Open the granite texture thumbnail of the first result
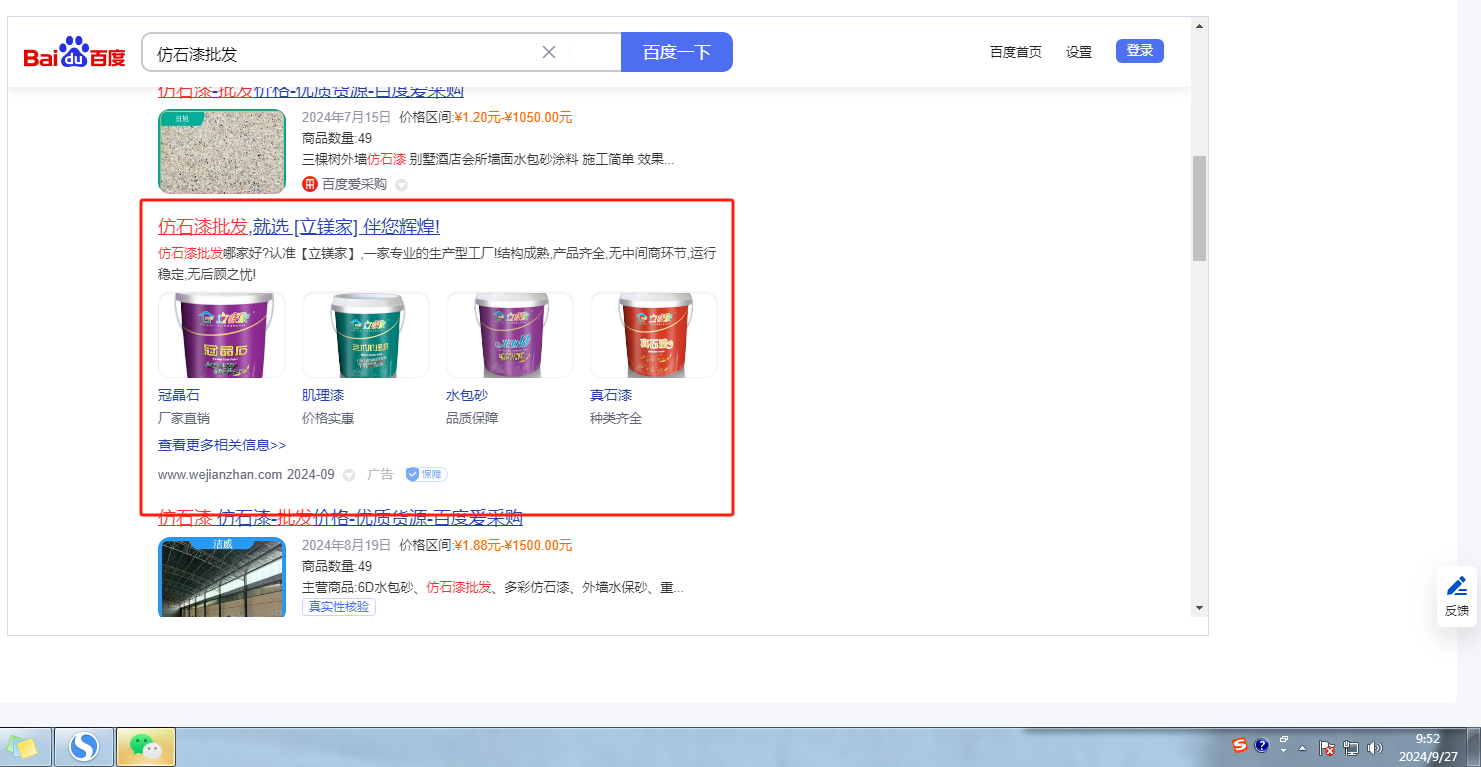 coord(222,151)
